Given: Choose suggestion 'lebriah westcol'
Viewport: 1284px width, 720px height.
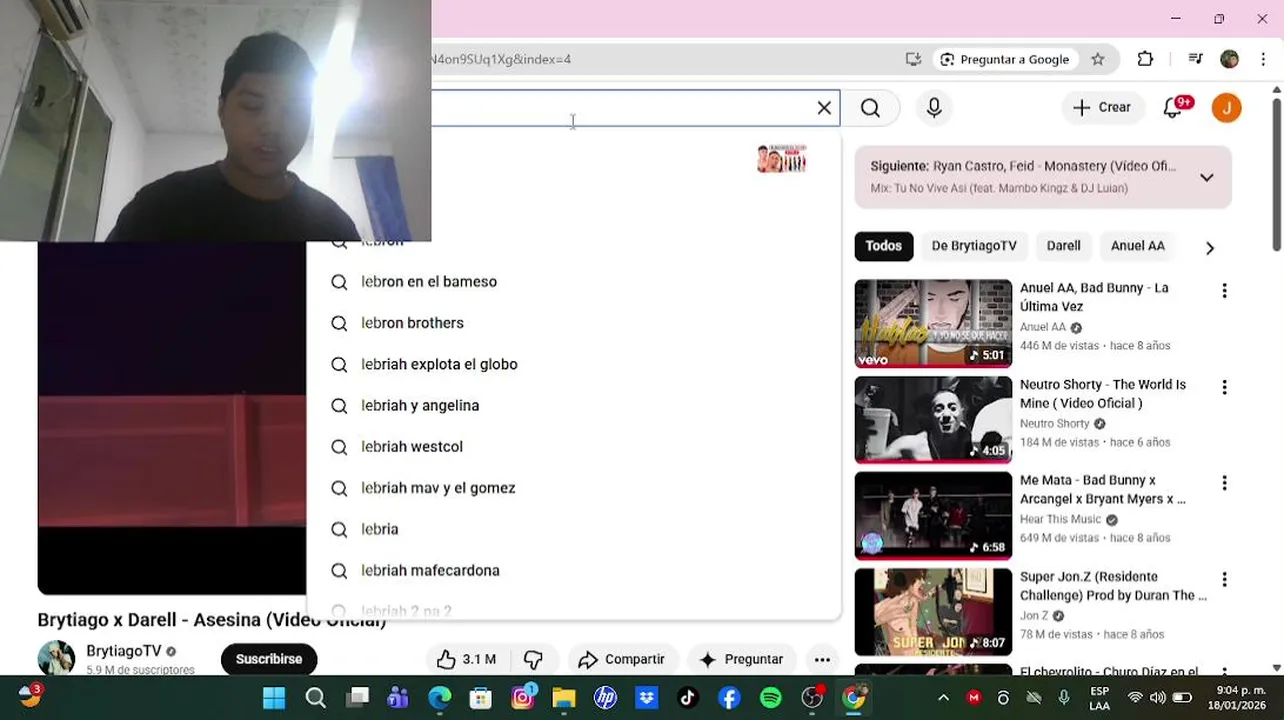Looking at the screenshot, I should (574, 446).
